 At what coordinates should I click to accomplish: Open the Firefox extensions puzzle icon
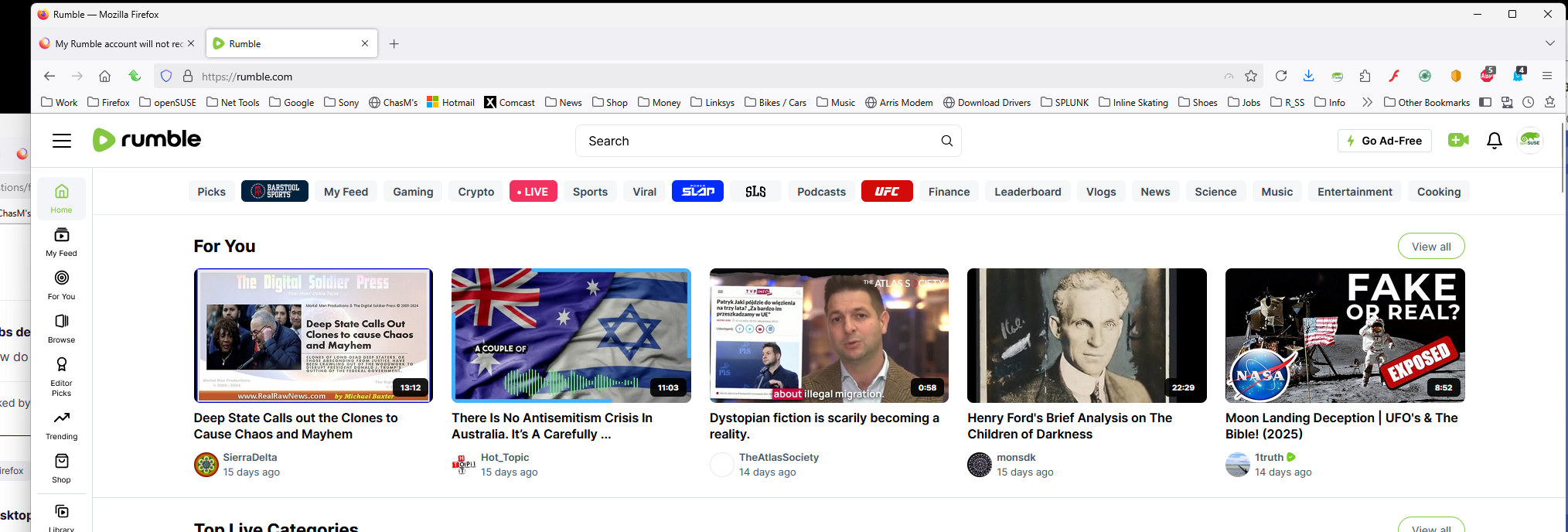click(1365, 76)
